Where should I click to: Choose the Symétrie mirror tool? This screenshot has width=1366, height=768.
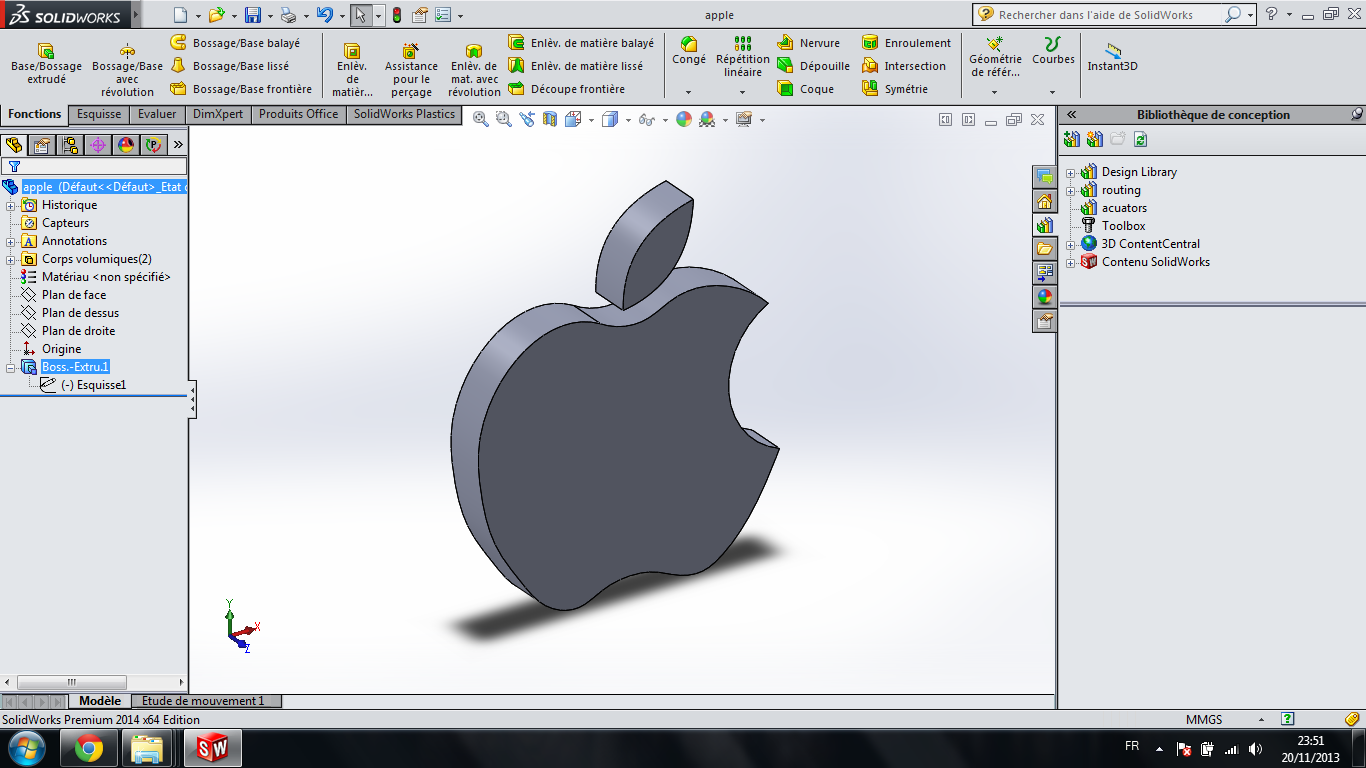[895, 89]
